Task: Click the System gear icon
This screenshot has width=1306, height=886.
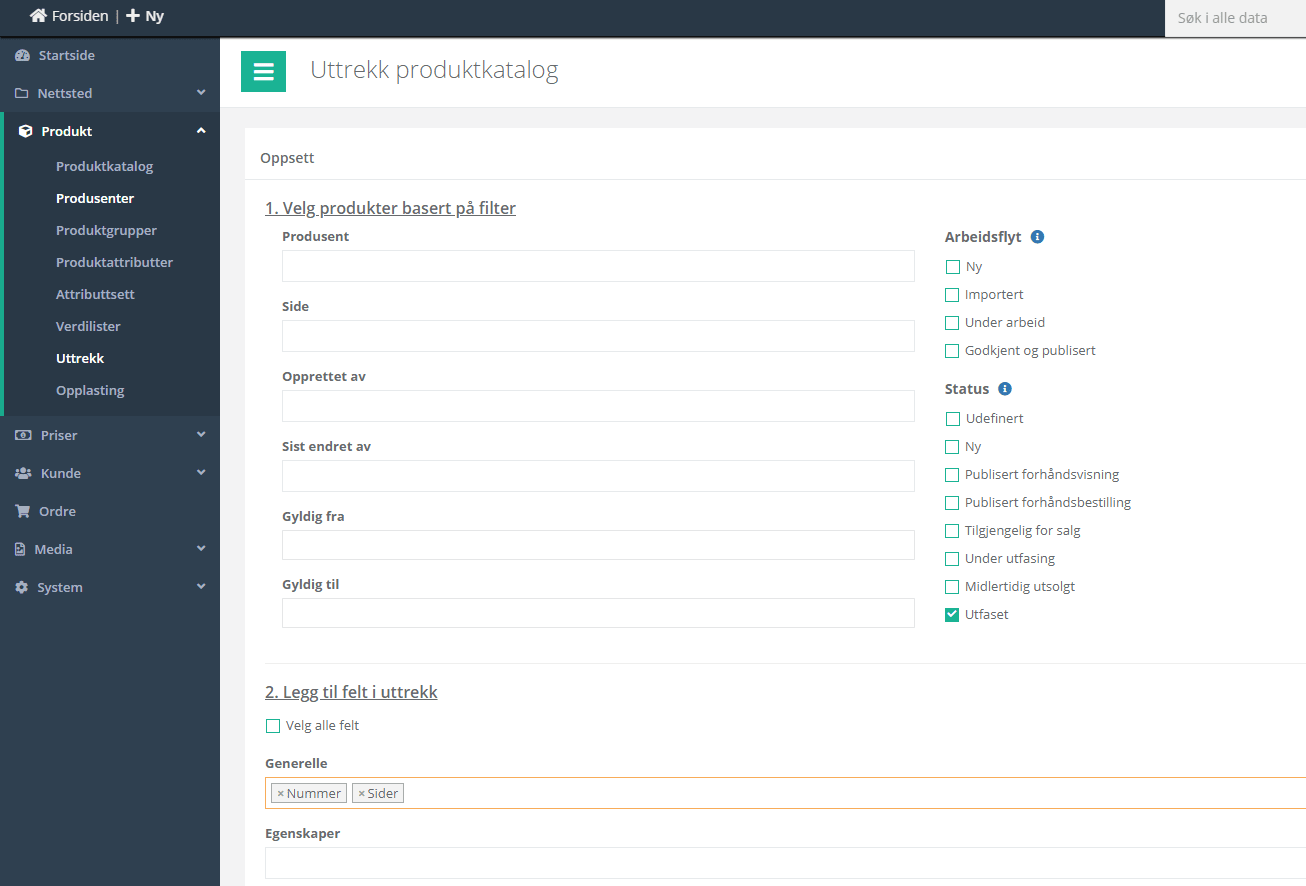Action: tap(22, 587)
